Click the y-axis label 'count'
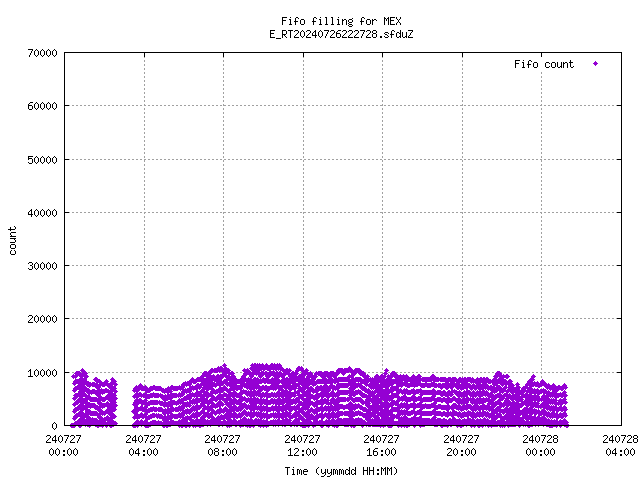This screenshot has height=480, width=640. 12,241
